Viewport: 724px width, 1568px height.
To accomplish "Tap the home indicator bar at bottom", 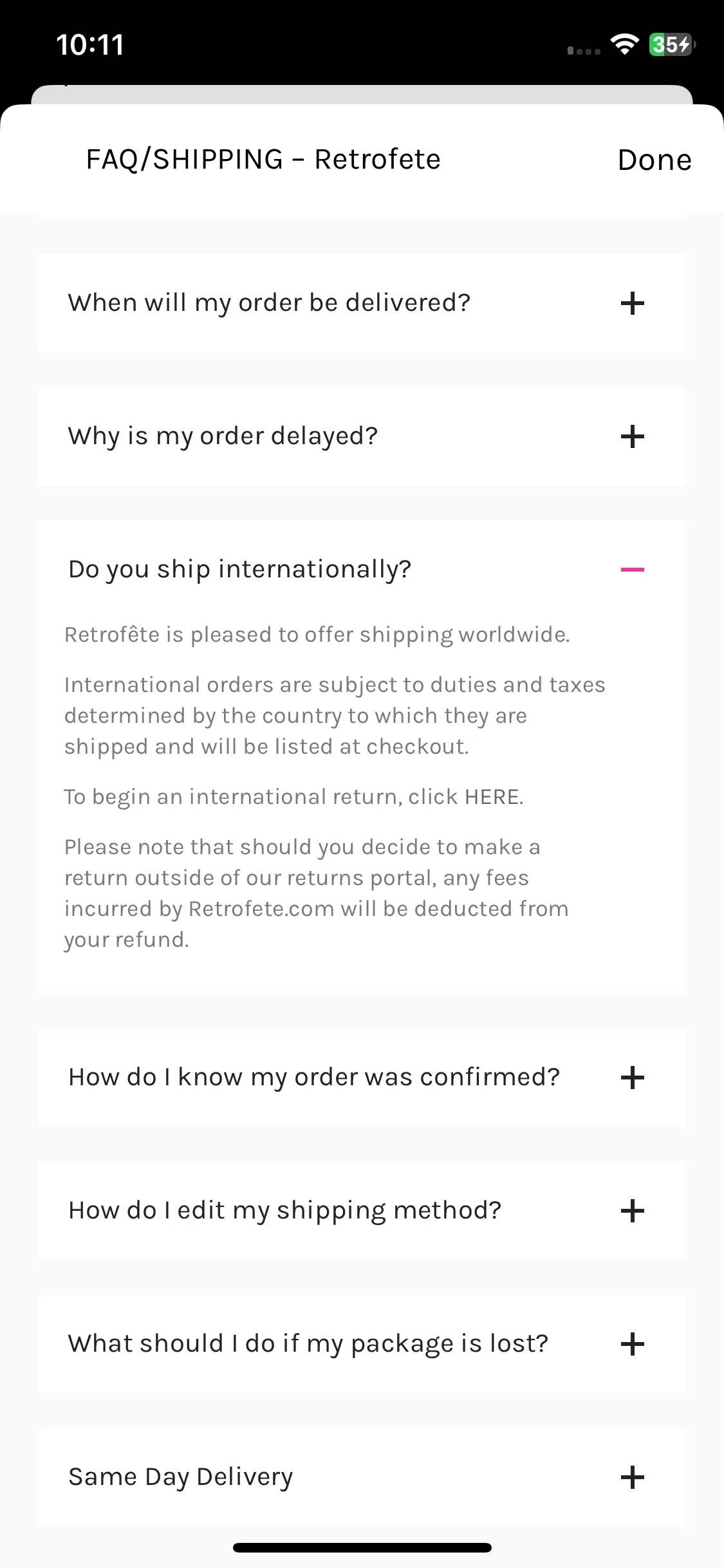I will (362, 1547).
